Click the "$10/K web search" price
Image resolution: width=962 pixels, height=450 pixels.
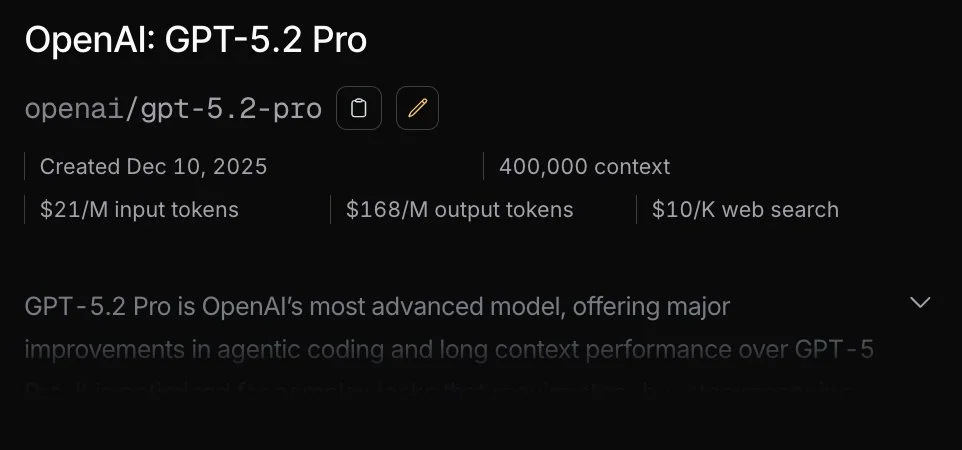click(745, 210)
